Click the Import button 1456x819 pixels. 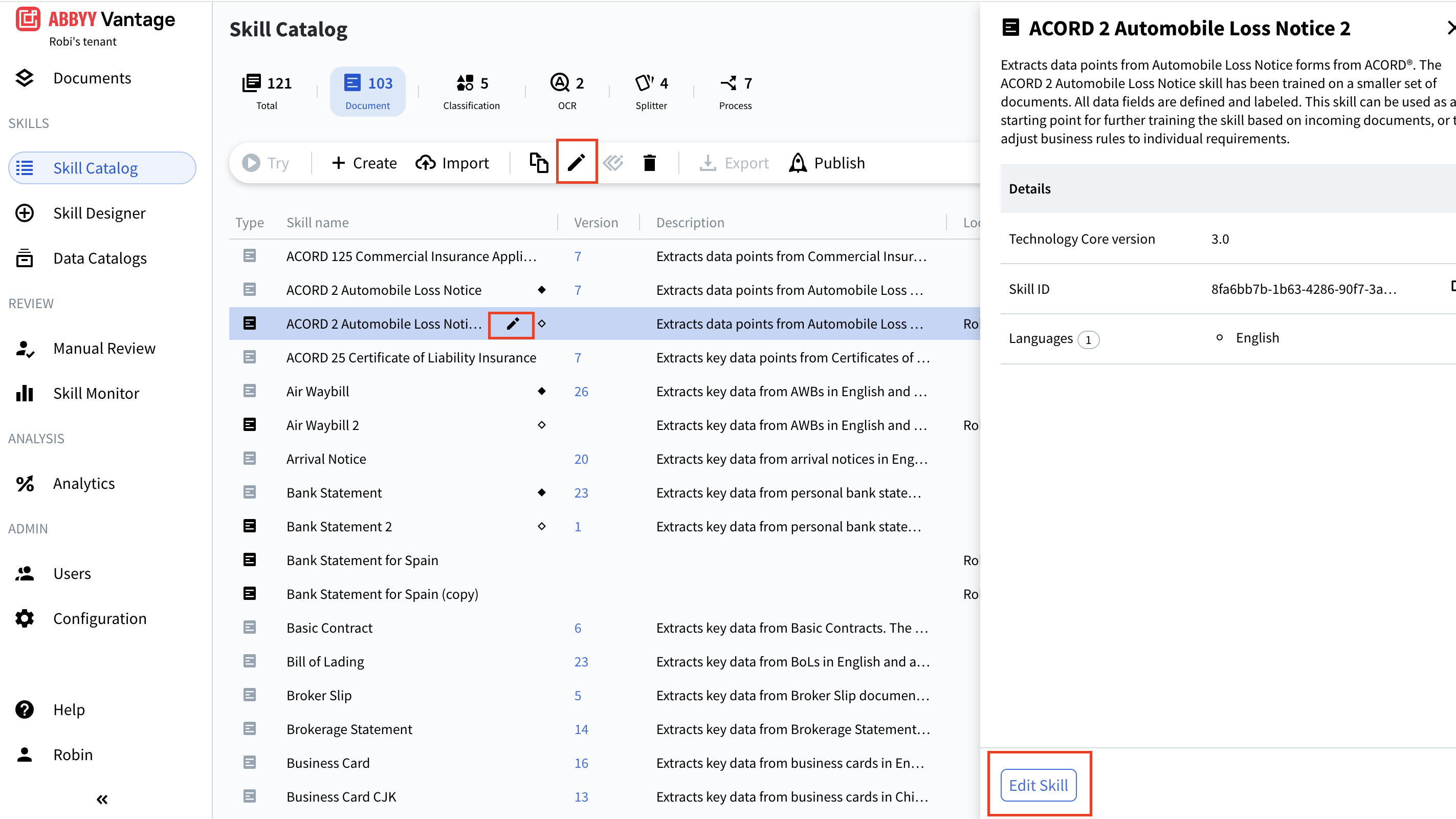(x=452, y=163)
